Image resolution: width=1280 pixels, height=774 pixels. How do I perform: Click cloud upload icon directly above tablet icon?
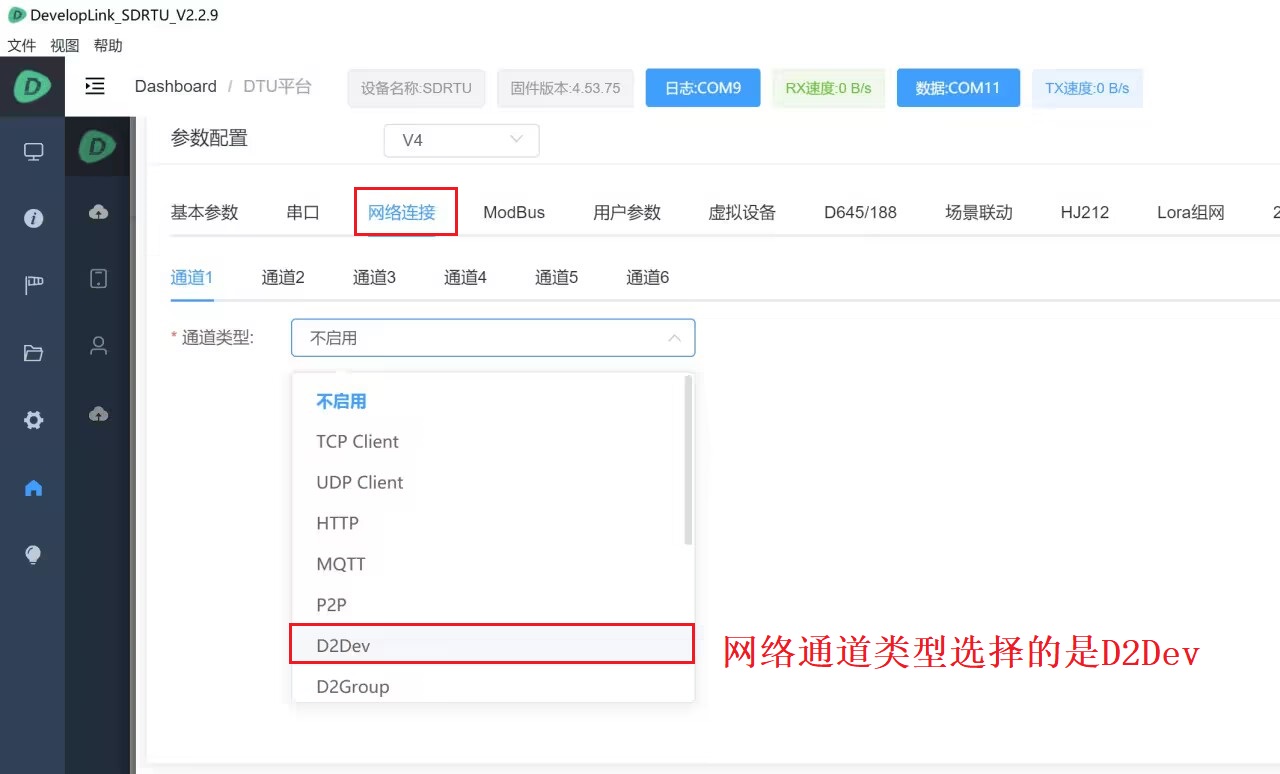point(98,212)
